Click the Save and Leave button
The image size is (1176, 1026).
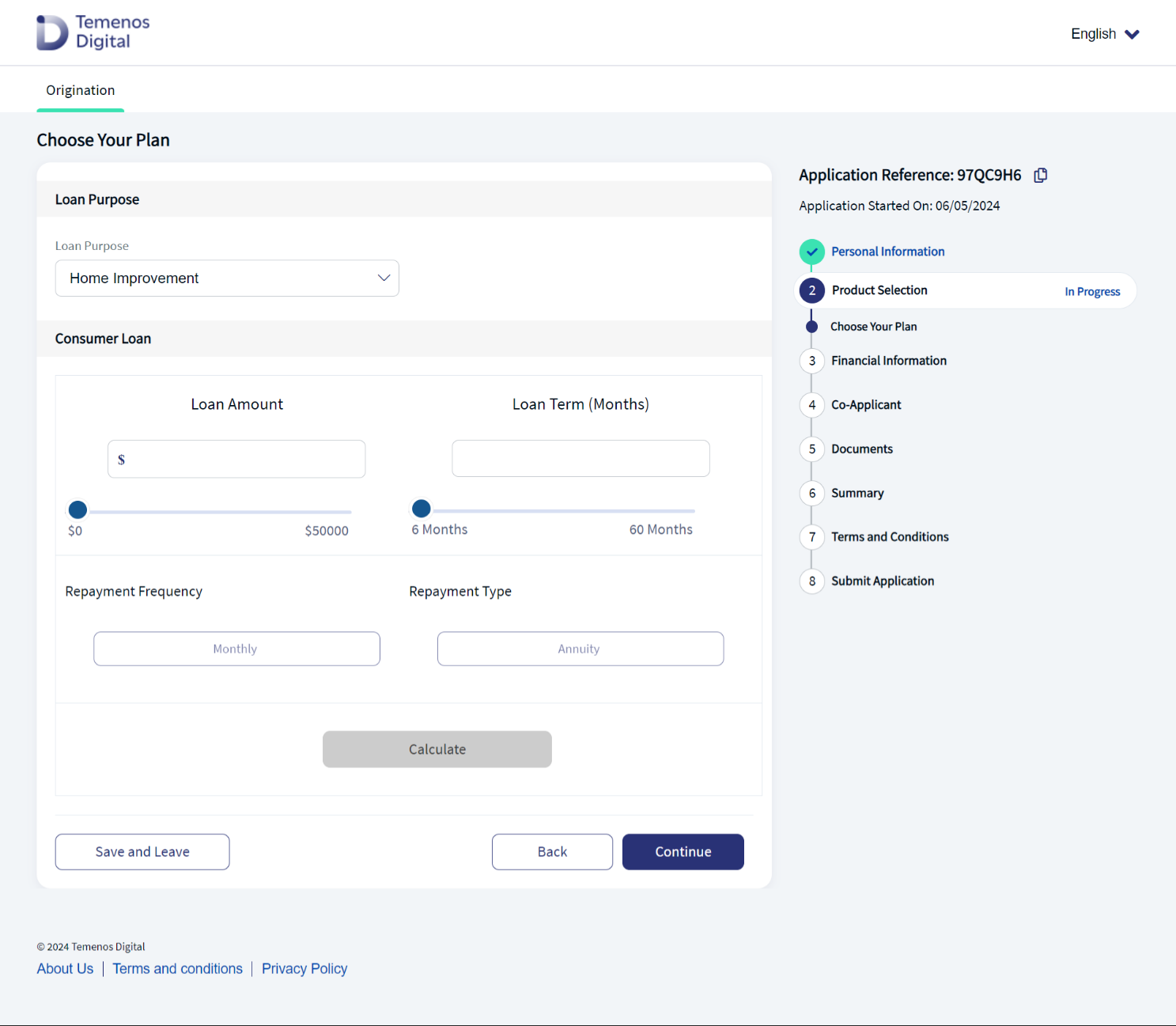tap(142, 852)
